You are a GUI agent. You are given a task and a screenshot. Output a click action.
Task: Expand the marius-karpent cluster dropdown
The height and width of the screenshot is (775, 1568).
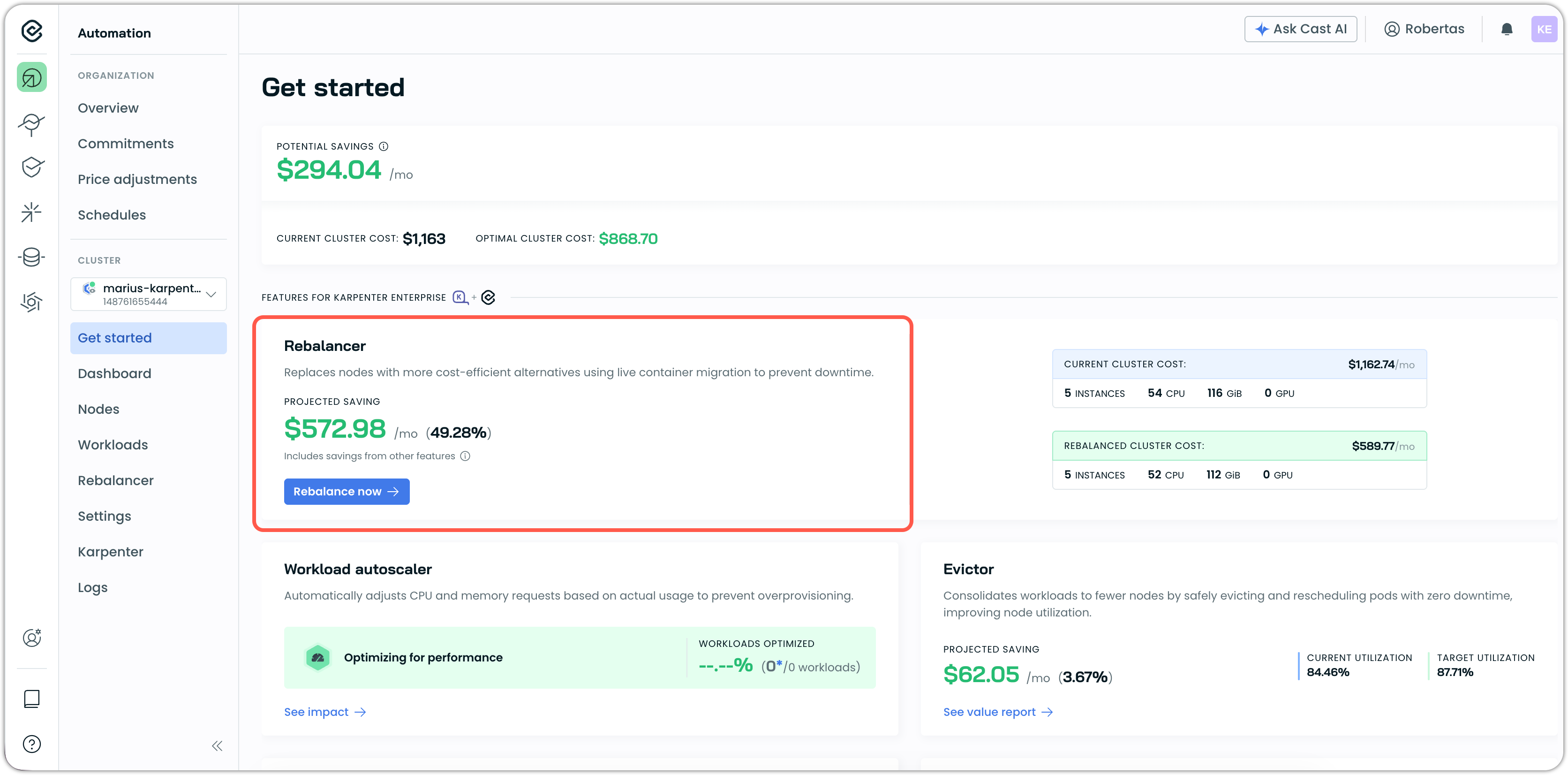point(211,294)
